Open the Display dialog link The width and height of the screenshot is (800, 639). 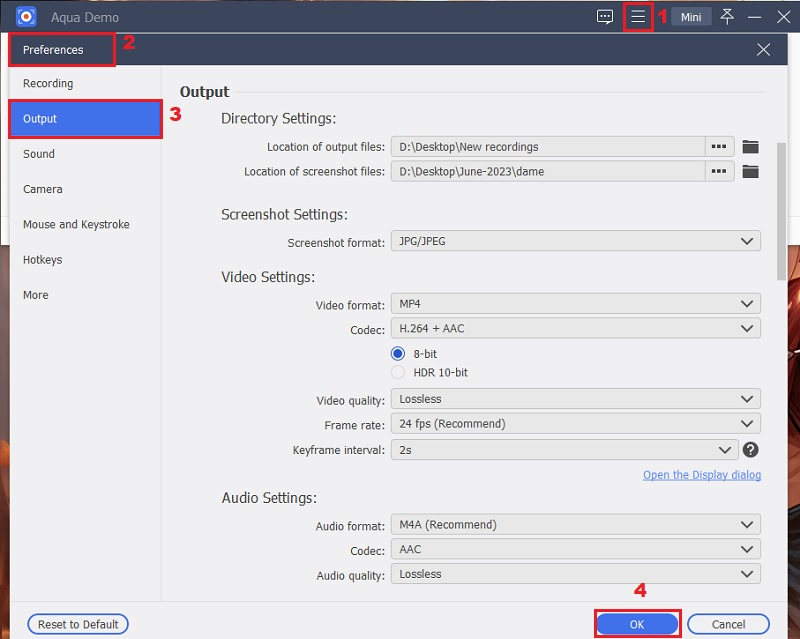click(x=702, y=475)
